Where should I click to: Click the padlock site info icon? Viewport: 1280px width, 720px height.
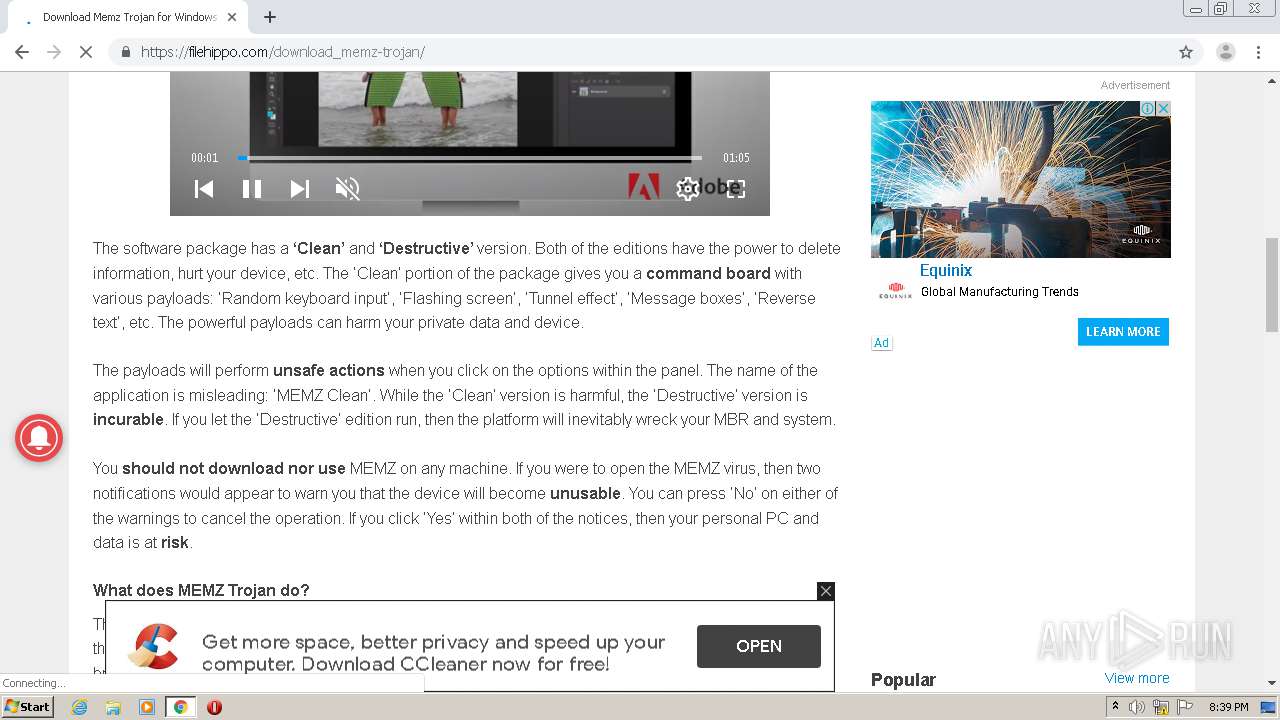pyautogui.click(x=125, y=52)
